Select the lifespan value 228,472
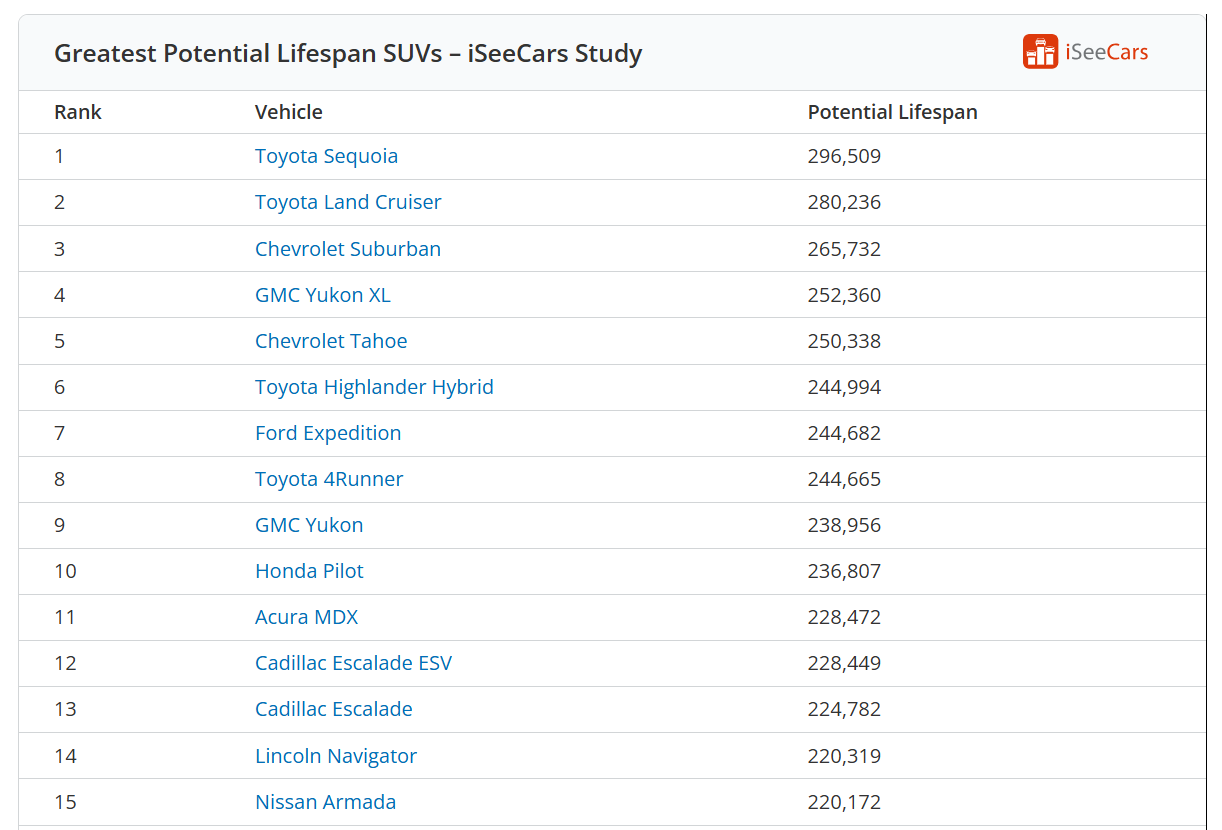Screen dimensions: 1222x830 [844, 617]
